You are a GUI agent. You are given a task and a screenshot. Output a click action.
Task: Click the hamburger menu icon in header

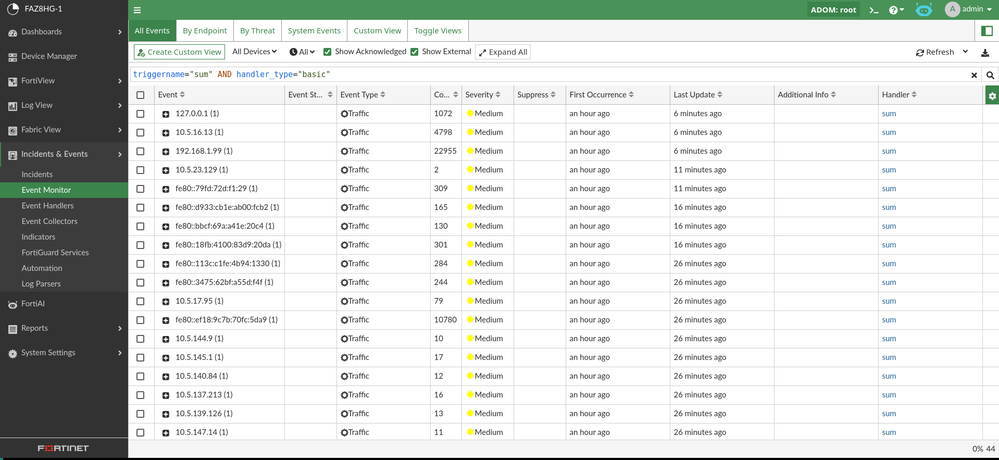(137, 10)
